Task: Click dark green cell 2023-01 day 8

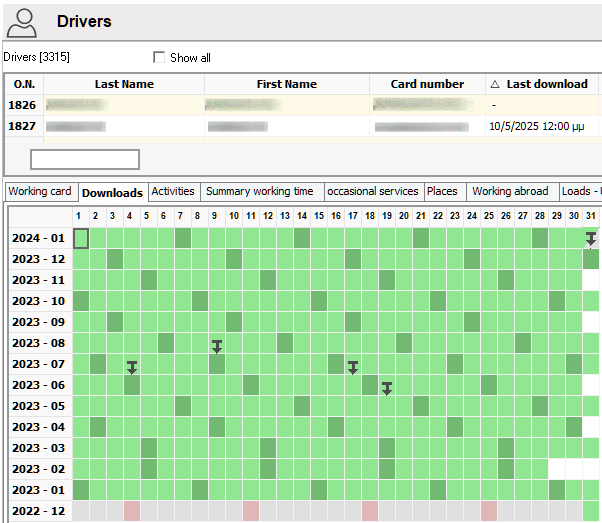Action: coord(200,490)
